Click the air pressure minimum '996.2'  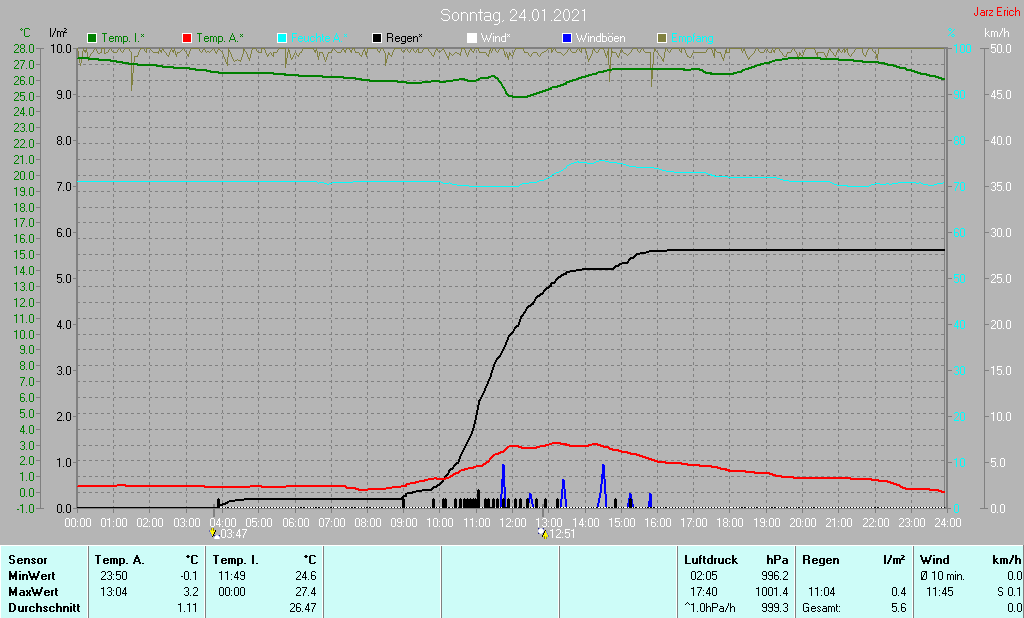(x=775, y=576)
